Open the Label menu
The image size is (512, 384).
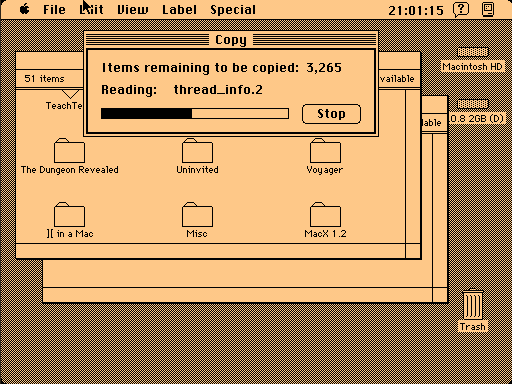click(x=179, y=10)
